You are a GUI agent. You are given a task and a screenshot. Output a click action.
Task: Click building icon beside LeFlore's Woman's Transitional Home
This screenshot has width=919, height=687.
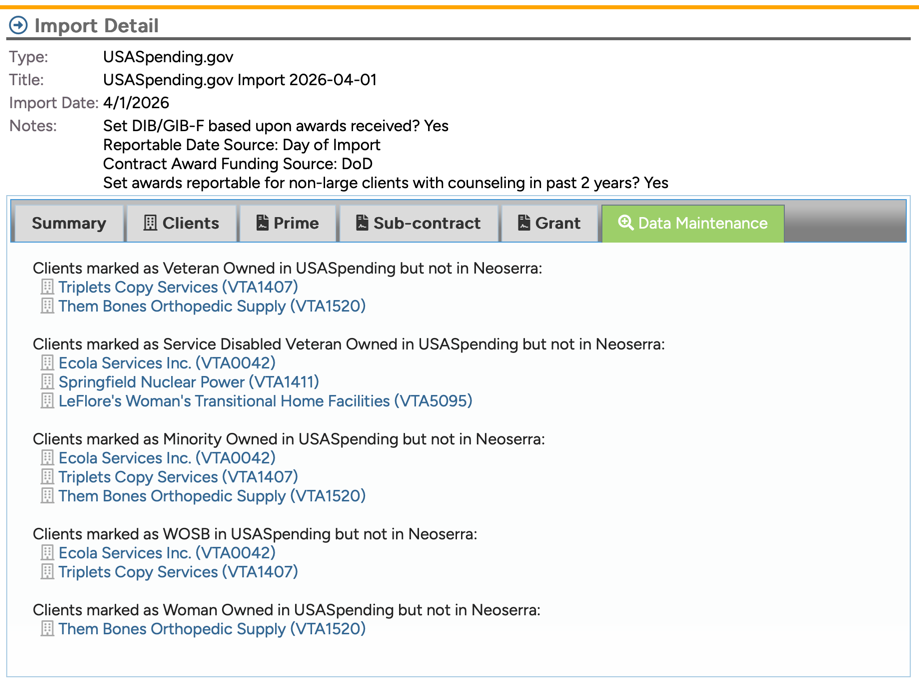(47, 401)
